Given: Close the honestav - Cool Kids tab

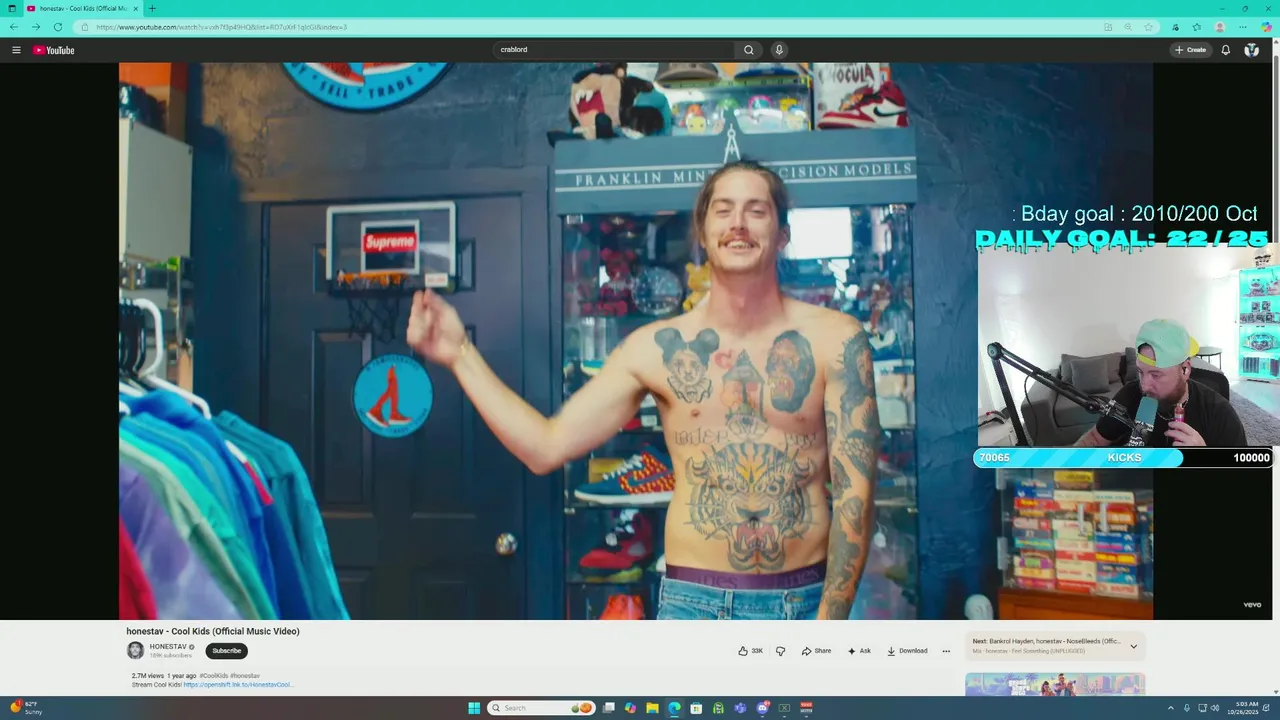Looking at the screenshot, I should (135, 8).
